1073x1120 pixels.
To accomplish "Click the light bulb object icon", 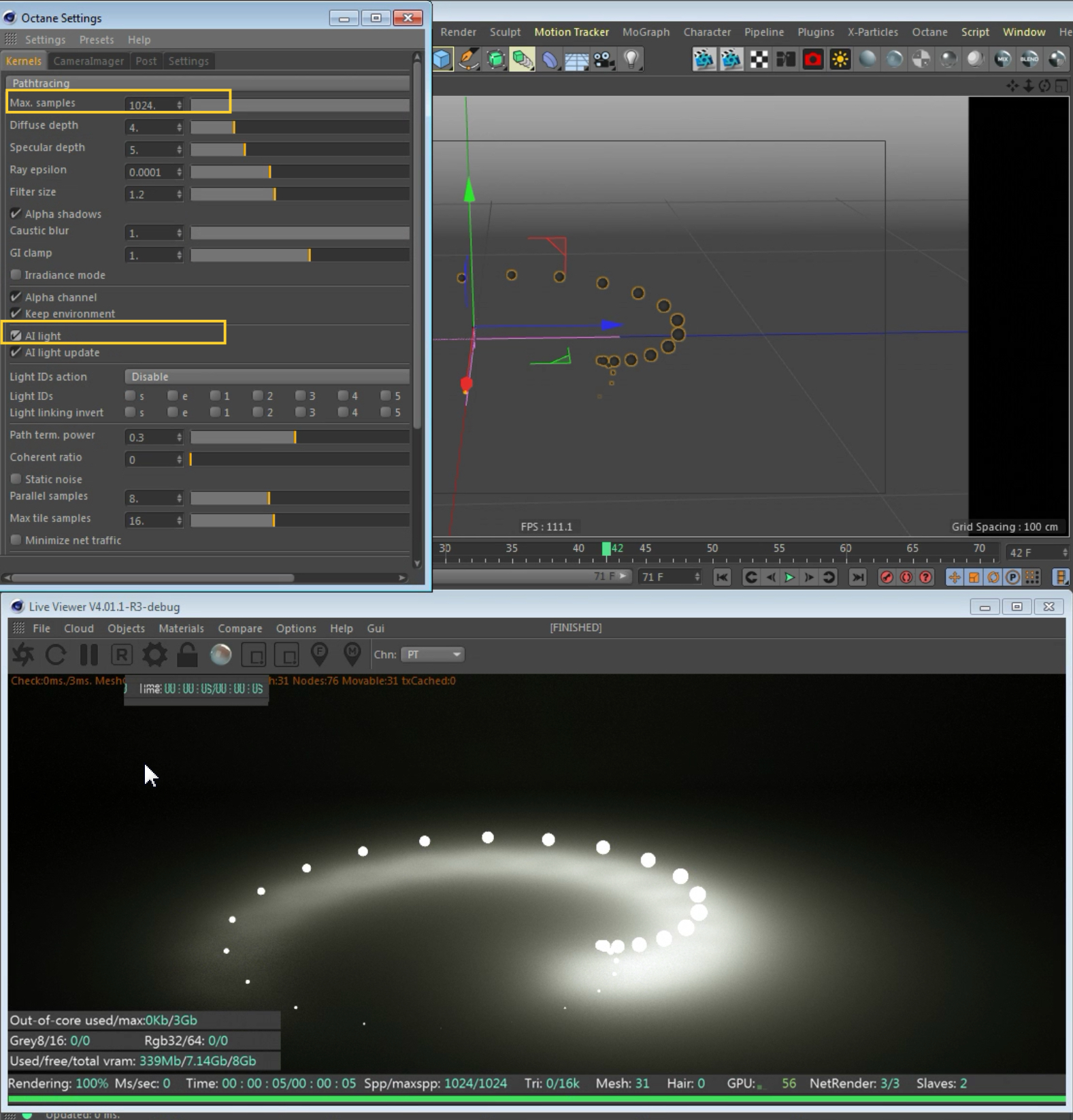I will (x=631, y=59).
